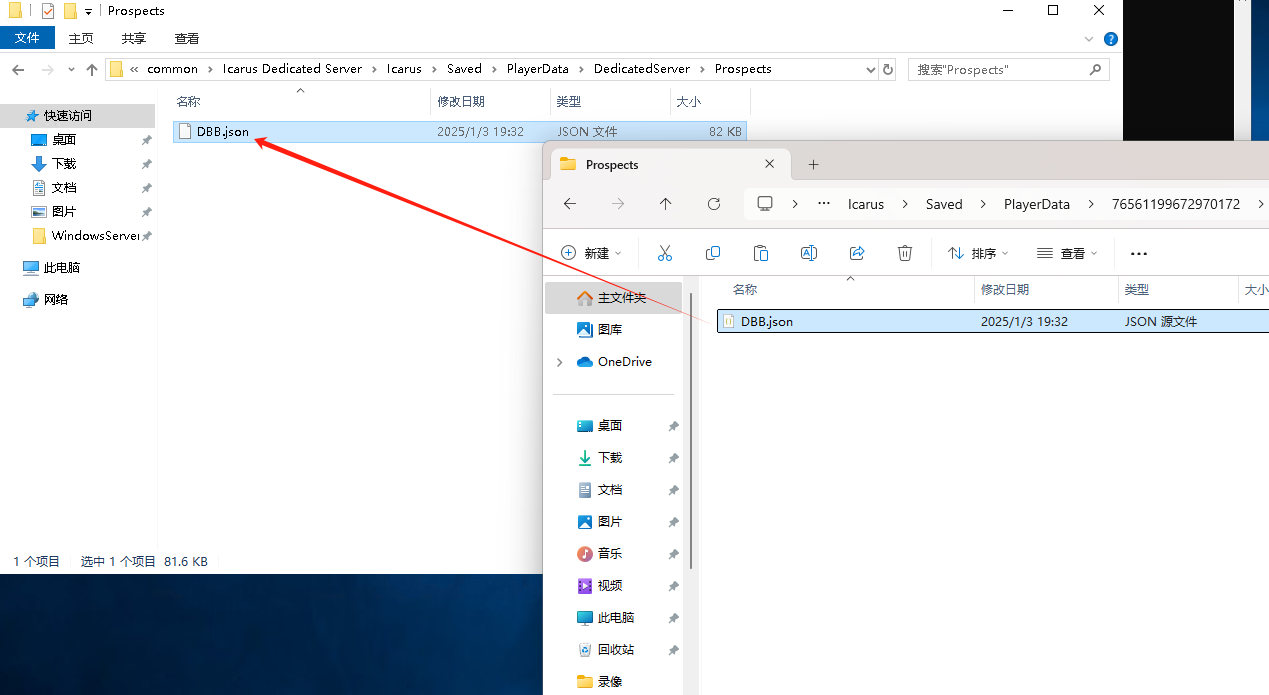This screenshot has height=695, width=1269.
Task: Open 下载 in rear navigation pane
Action: pyautogui.click(x=64, y=164)
